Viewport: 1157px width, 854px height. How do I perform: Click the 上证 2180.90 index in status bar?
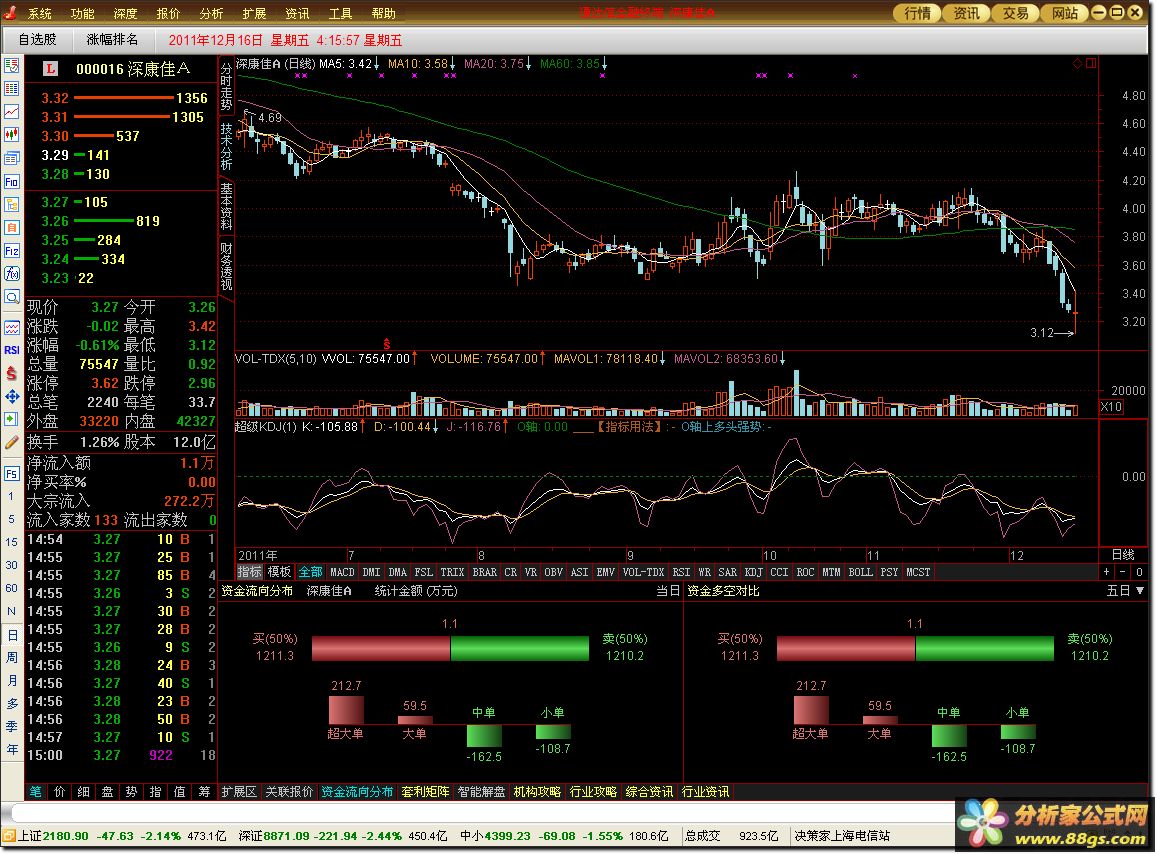[x=52, y=836]
